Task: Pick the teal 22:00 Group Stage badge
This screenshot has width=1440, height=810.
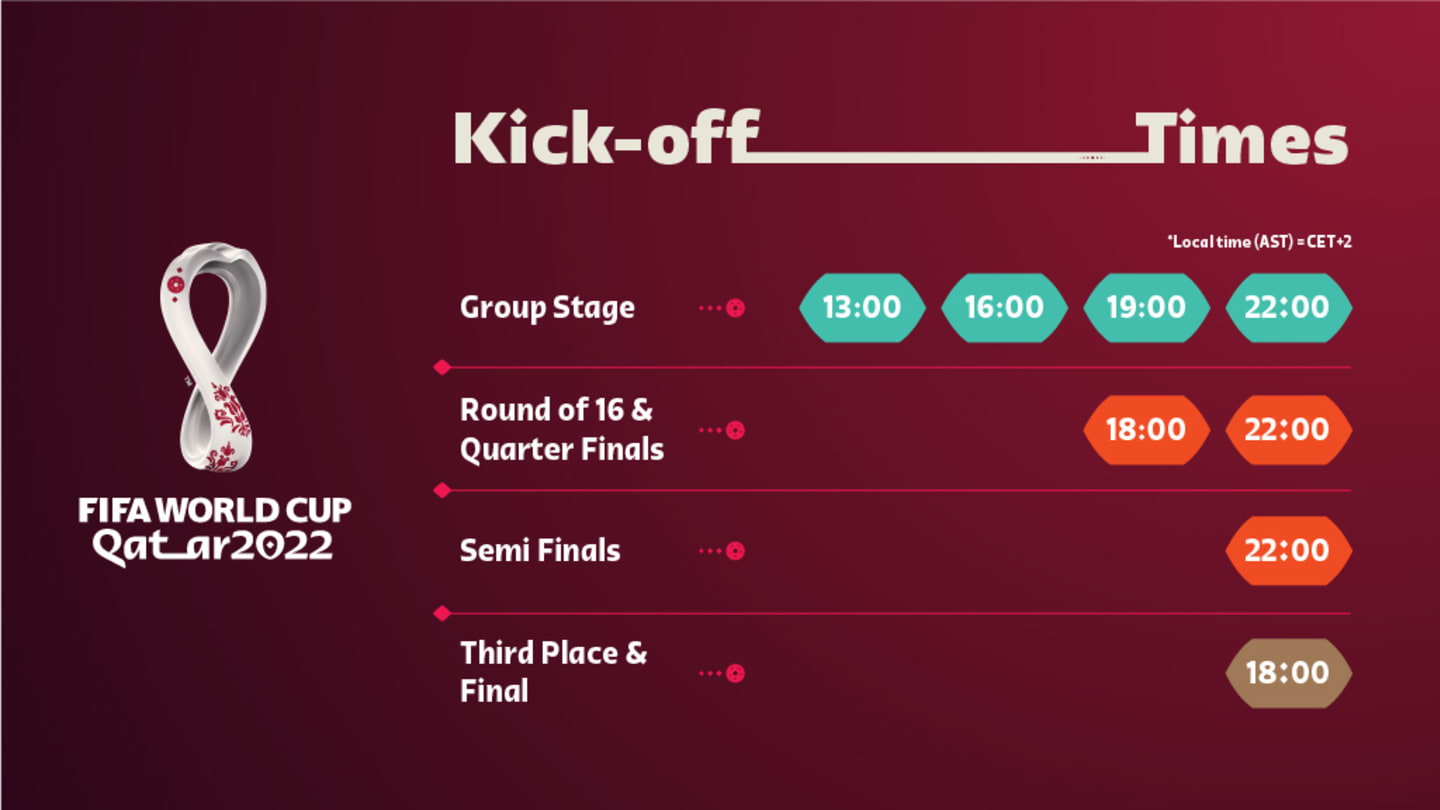Action: pyautogui.click(x=1288, y=307)
